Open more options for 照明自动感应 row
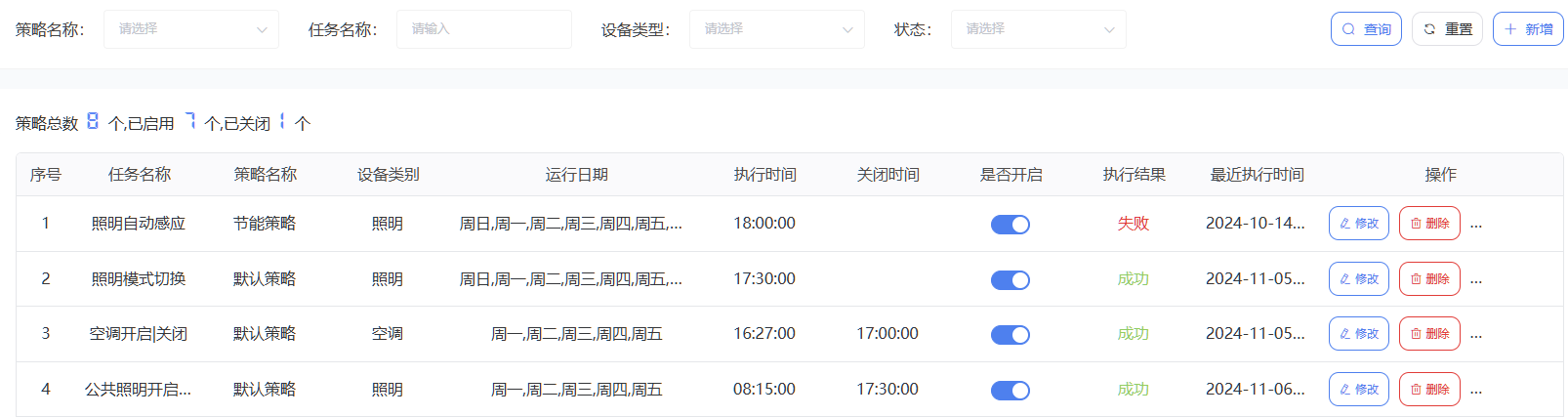The width and height of the screenshot is (1568, 417). tap(1476, 225)
